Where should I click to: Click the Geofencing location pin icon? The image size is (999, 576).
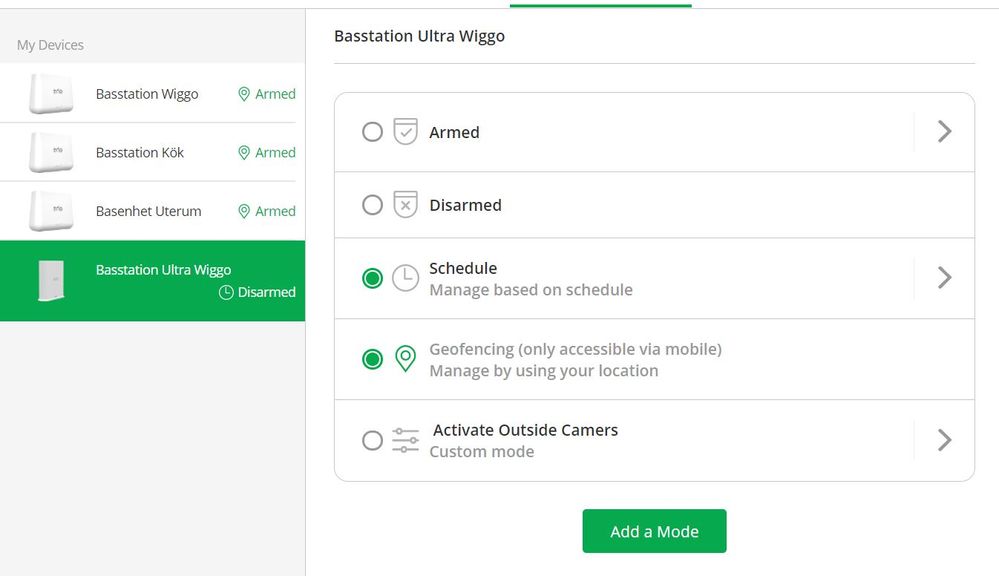(405, 359)
